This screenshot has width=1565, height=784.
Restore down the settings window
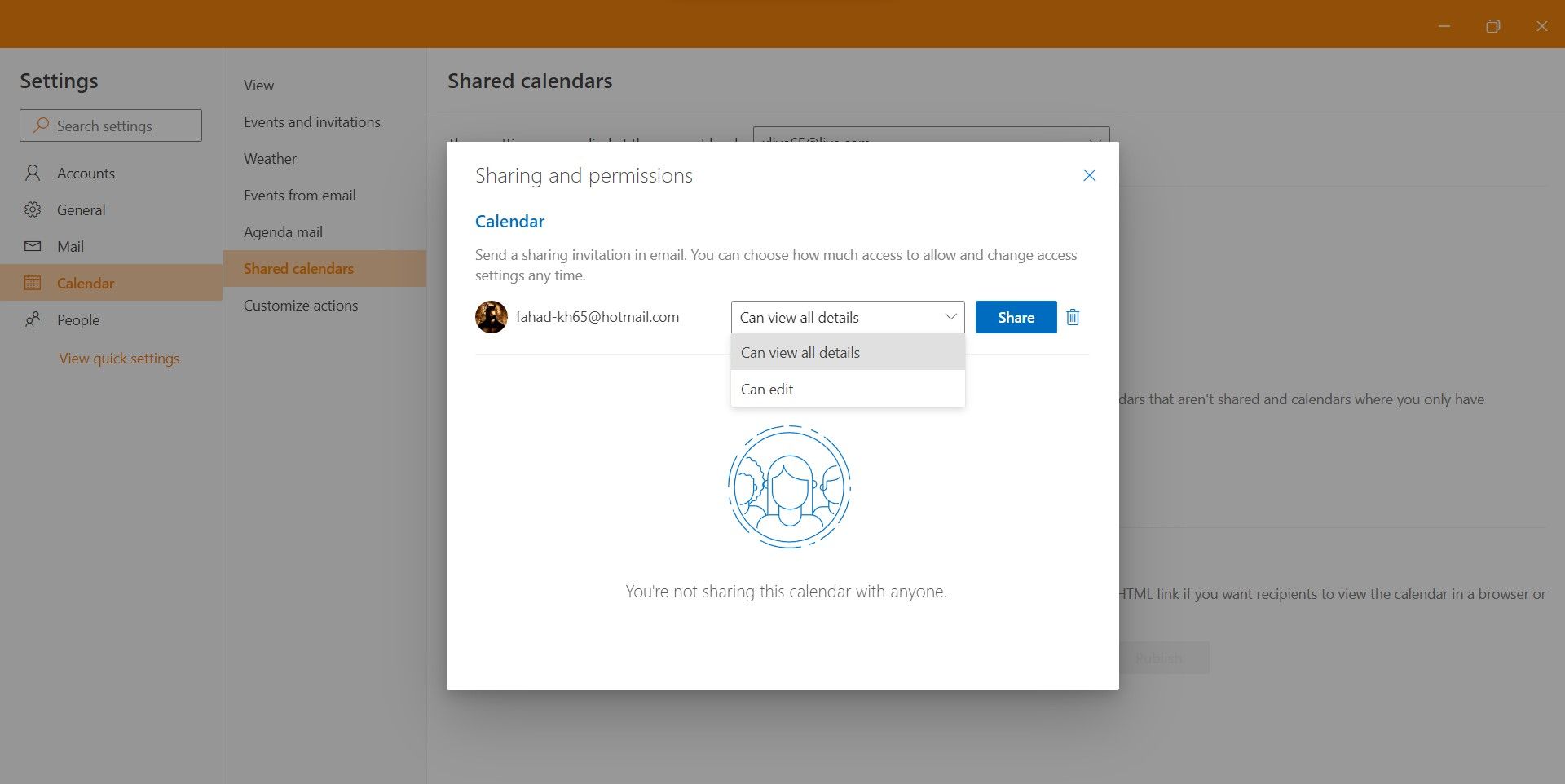(x=1492, y=26)
